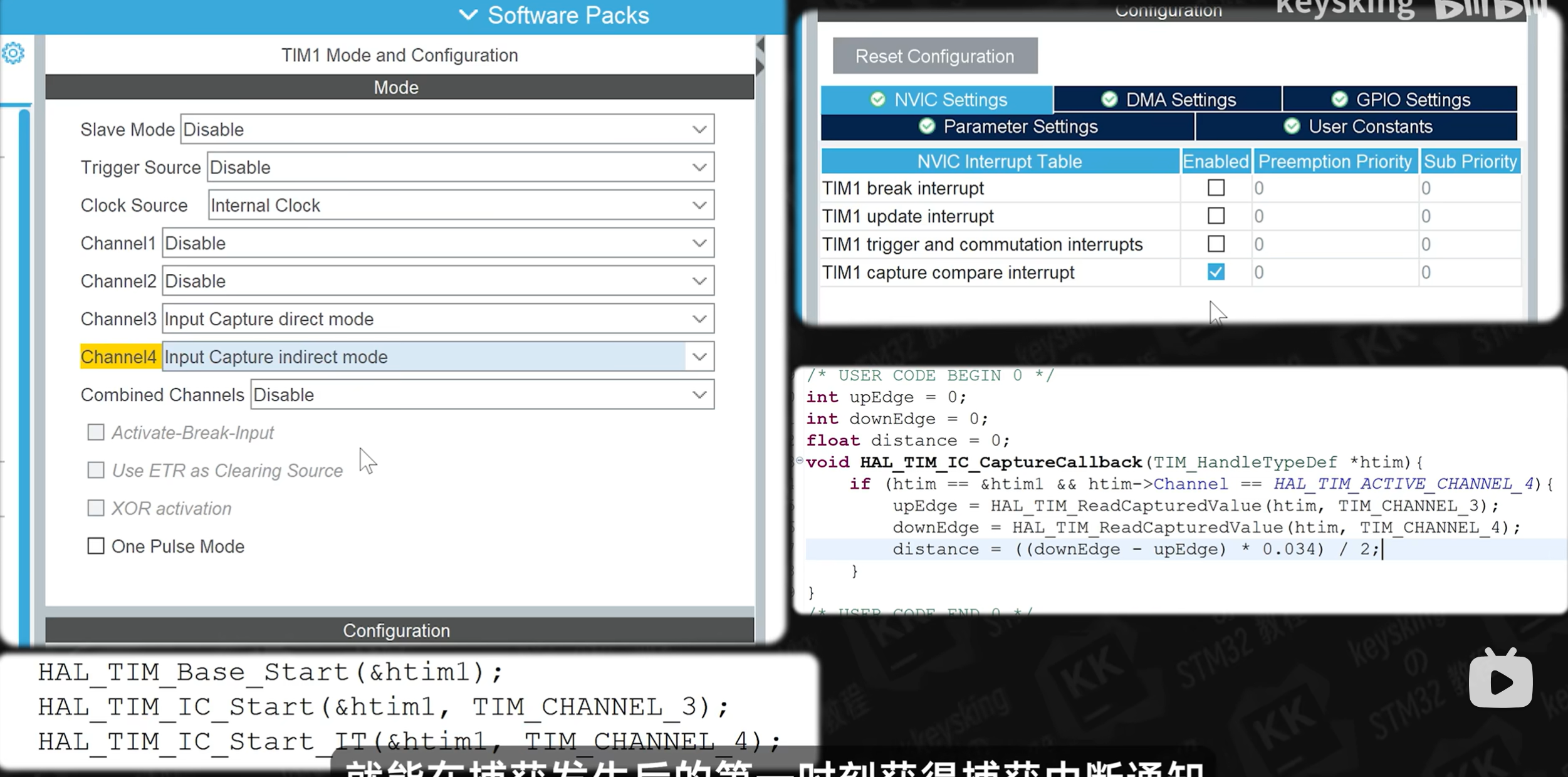The height and width of the screenshot is (777, 1568).
Task: Enable TIM1 break interrupt checkbox
Action: pyautogui.click(x=1216, y=188)
